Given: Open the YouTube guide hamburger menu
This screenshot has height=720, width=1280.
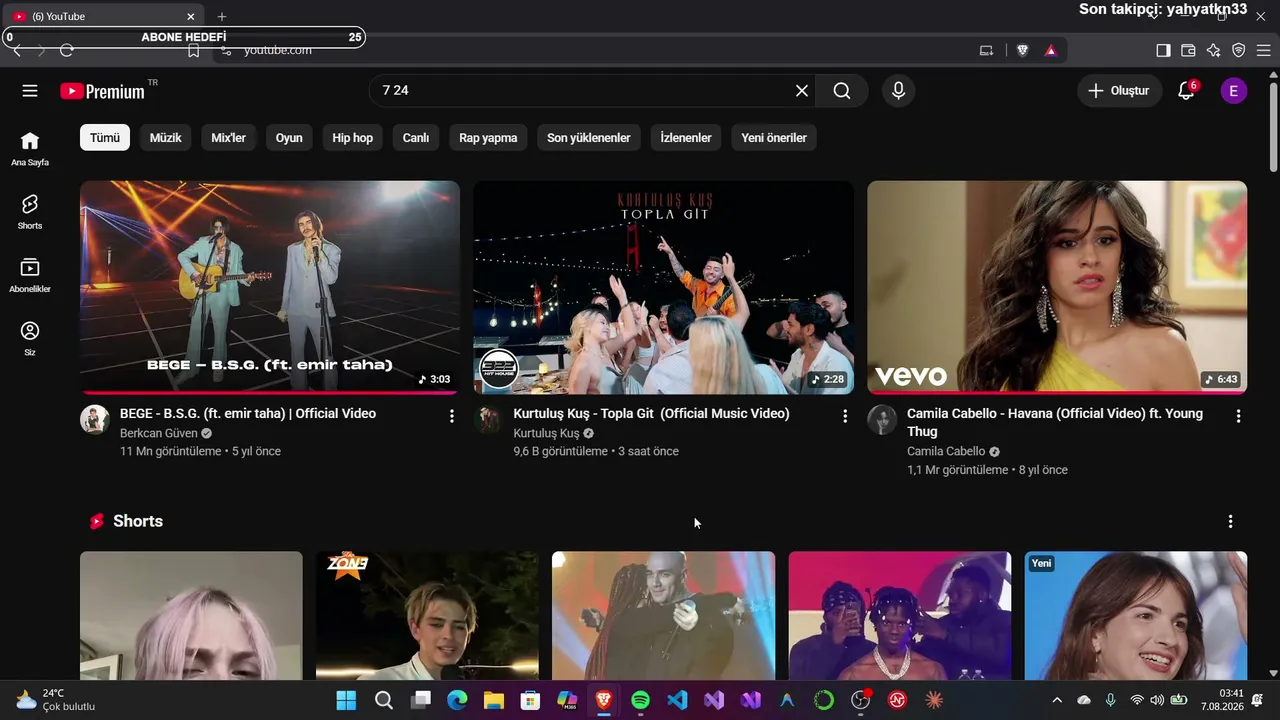Looking at the screenshot, I should point(30,91).
